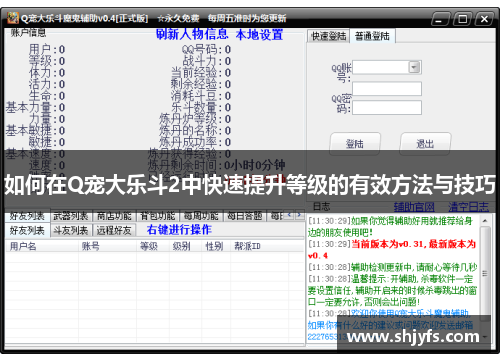Select the 每日答题 tab
The image size is (500, 362).
[245, 216]
